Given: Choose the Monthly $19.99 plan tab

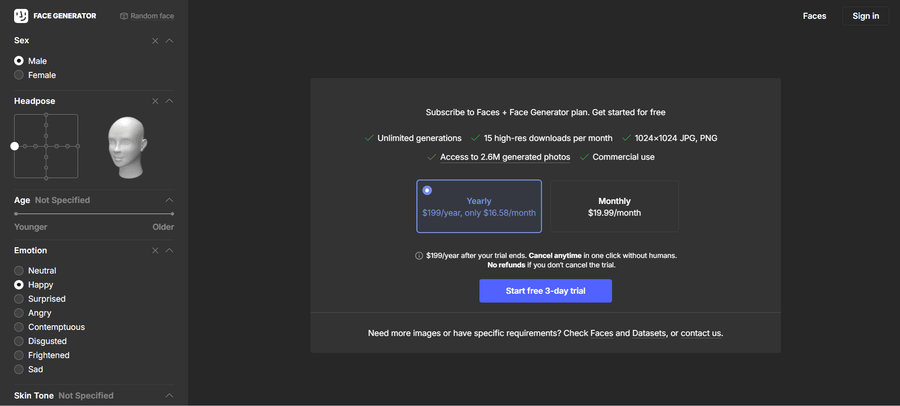Looking at the screenshot, I should tap(614, 207).
